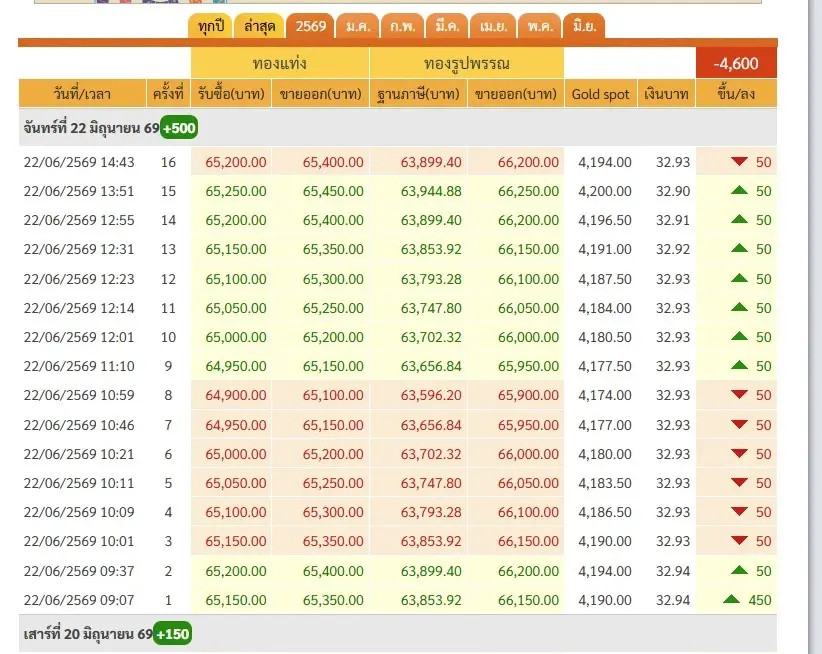Viewport: 822px width, 654px height.
Task: Click the red down arrow in row 5
Action: click(739, 482)
